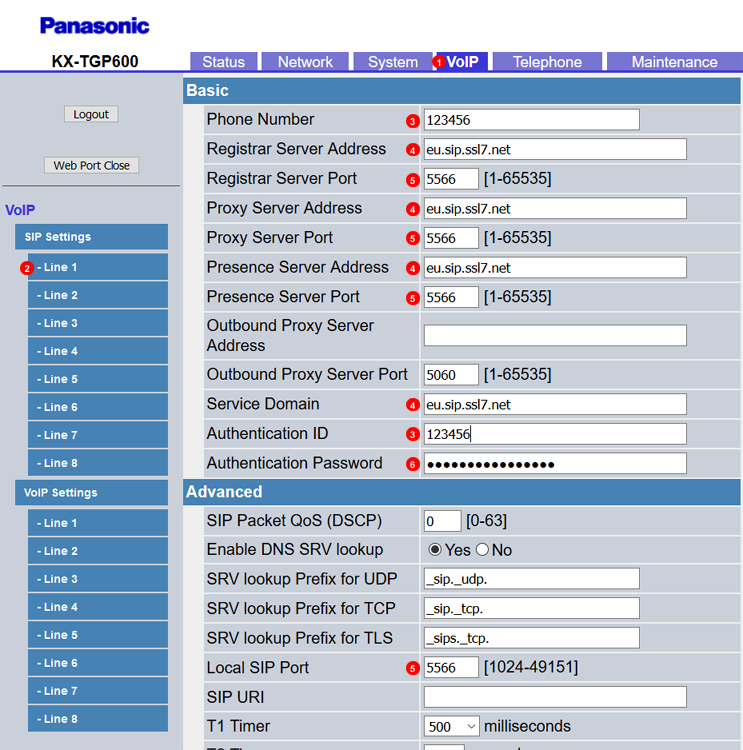
Task: Open the Maintenance tab
Action: pyautogui.click(x=675, y=62)
